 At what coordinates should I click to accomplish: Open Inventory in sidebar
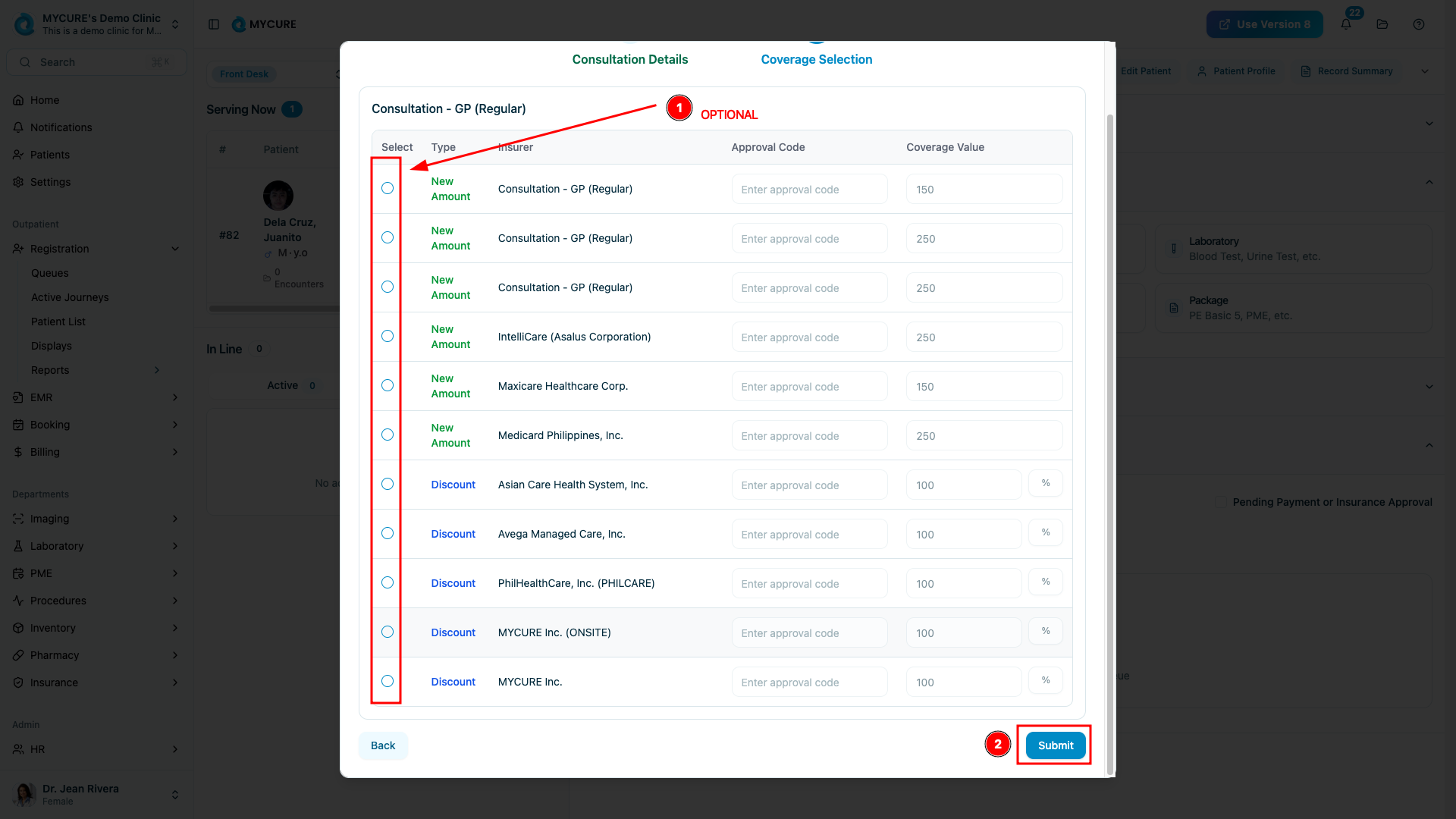pos(53,628)
